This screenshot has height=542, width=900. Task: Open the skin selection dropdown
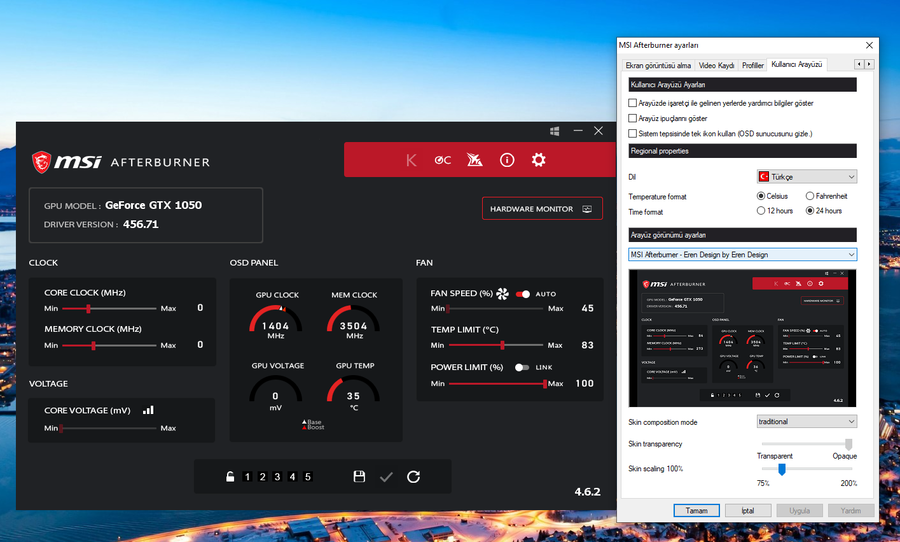click(x=743, y=254)
